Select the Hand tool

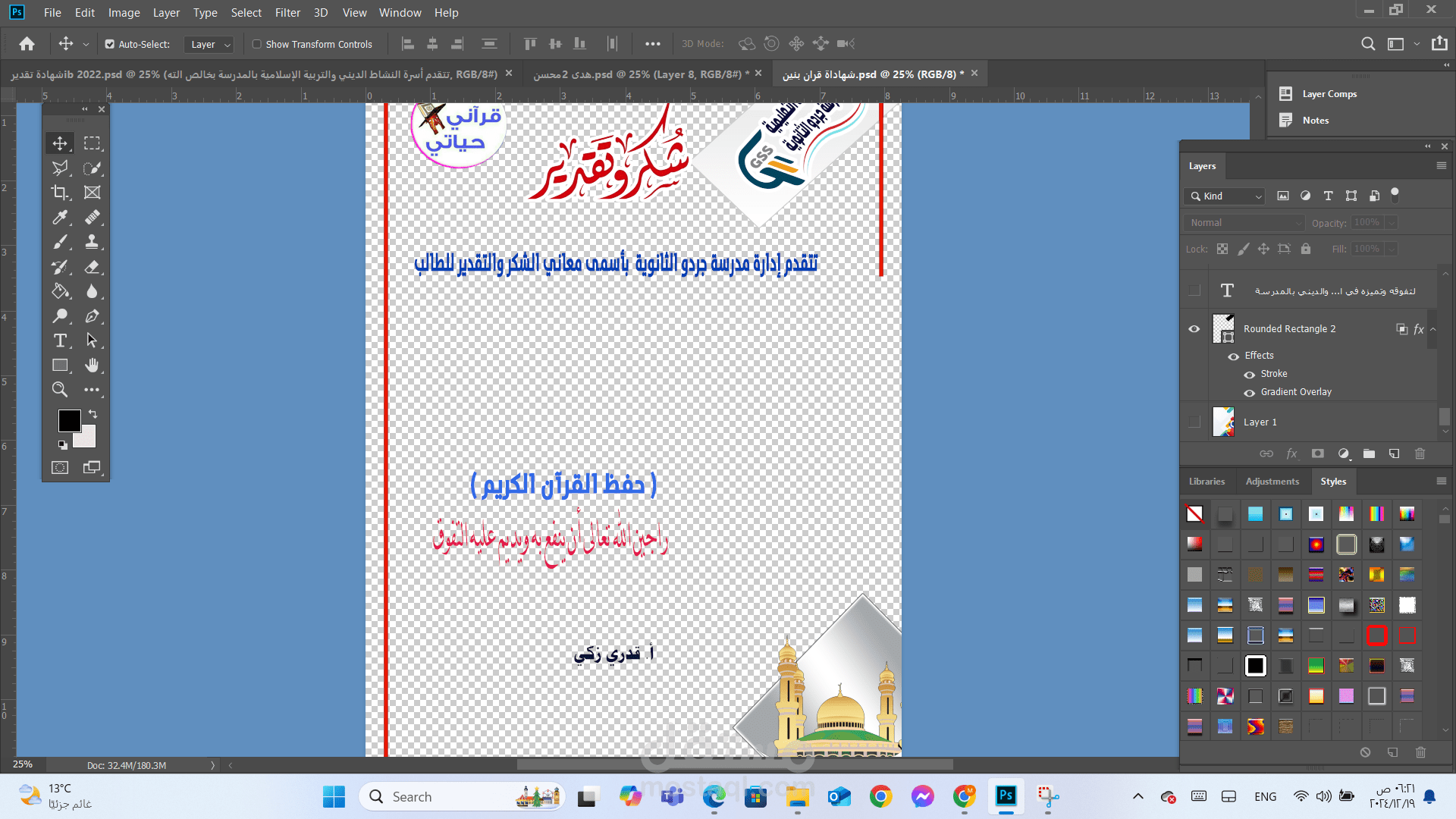tap(92, 366)
